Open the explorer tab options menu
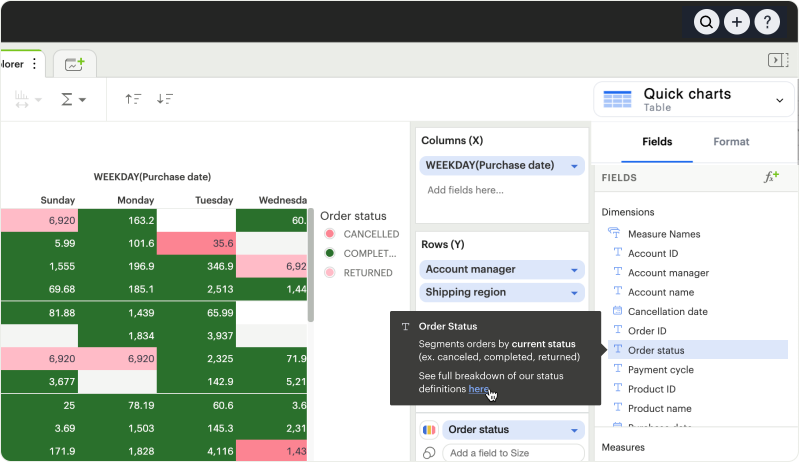799x462 pixels. (x=35, y=64)
